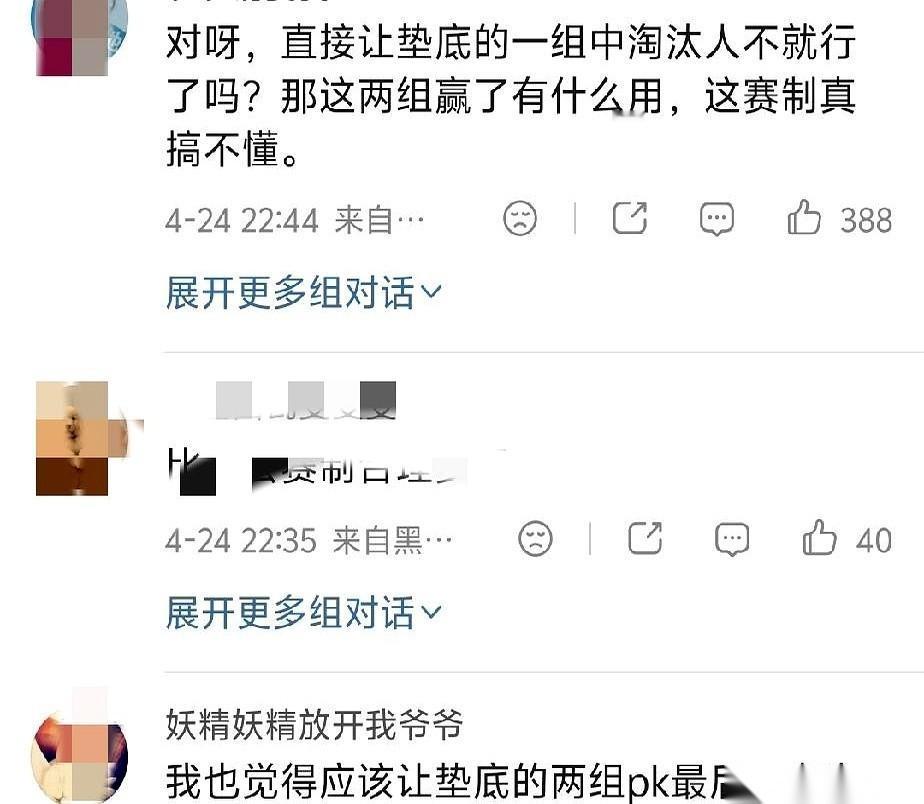Open the blurred username of second commenter
The image size is (924, 804).
305,401
